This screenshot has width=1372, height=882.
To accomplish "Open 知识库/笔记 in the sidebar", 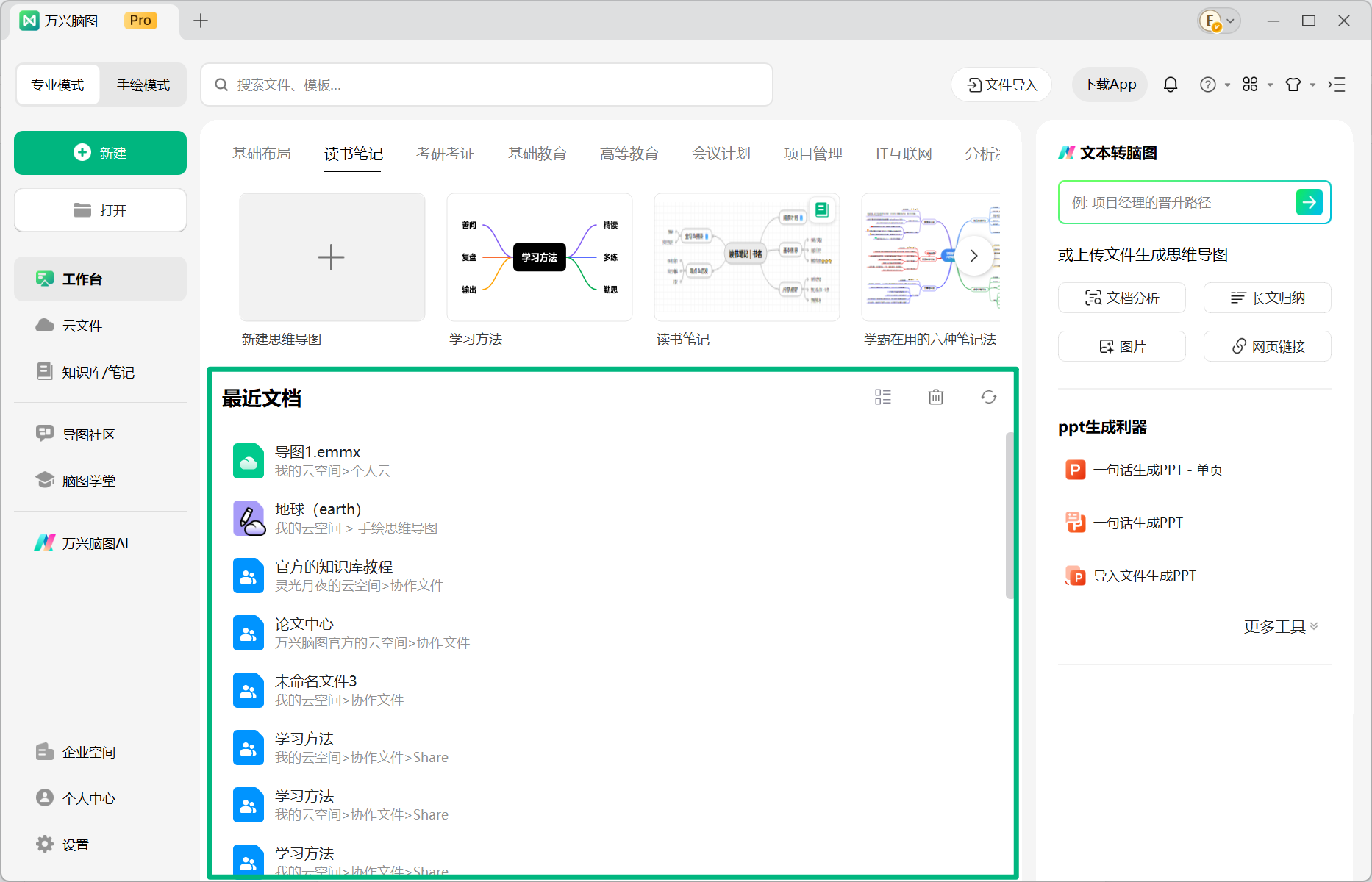I will pyautogui.click(x=100, y=372).
